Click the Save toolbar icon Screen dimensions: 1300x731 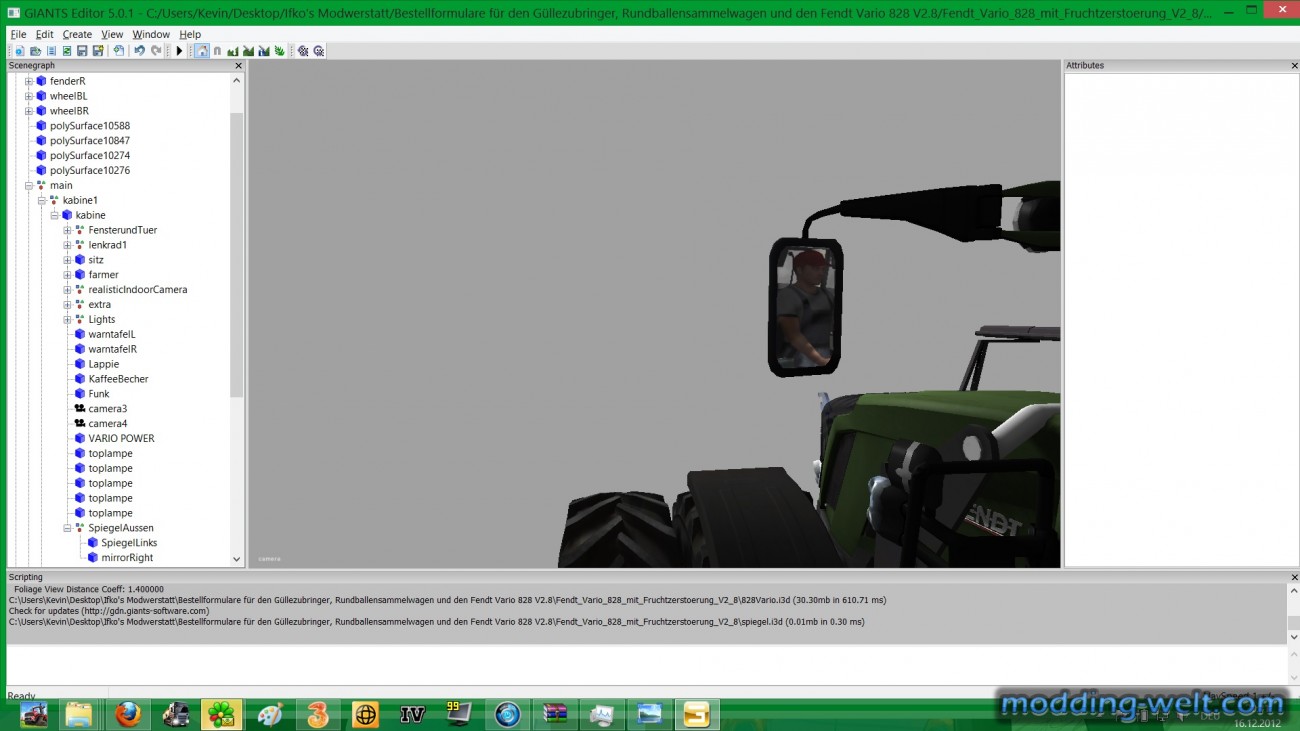point(82,51)
